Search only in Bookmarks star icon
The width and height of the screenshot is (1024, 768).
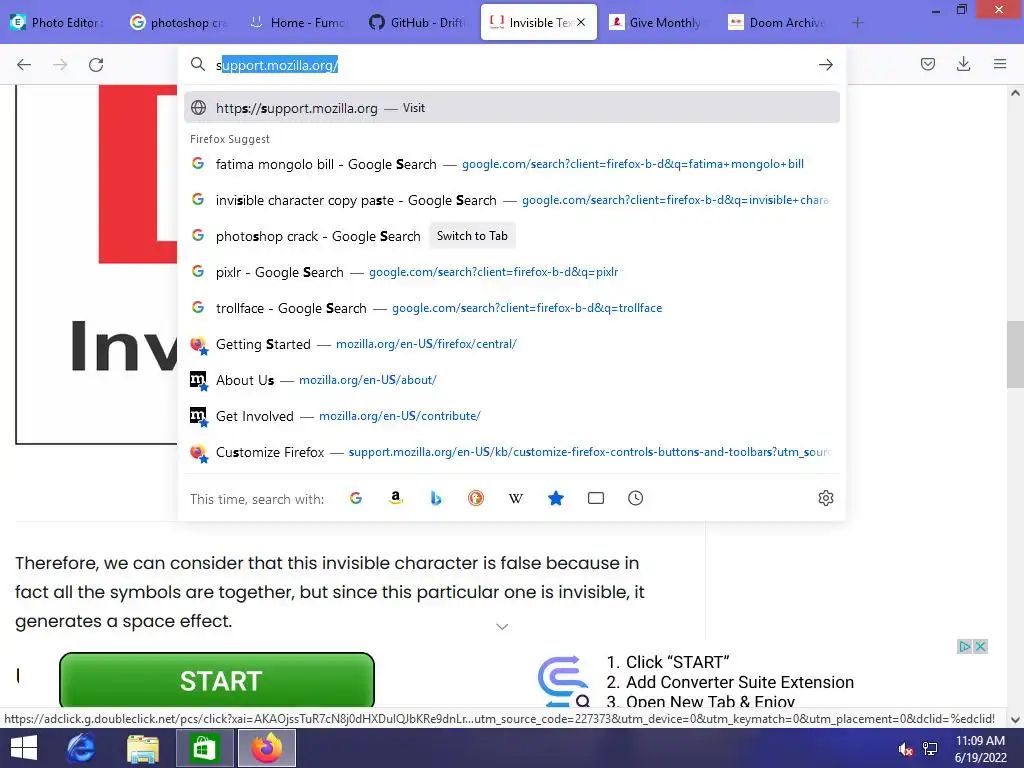click(556, 498)
